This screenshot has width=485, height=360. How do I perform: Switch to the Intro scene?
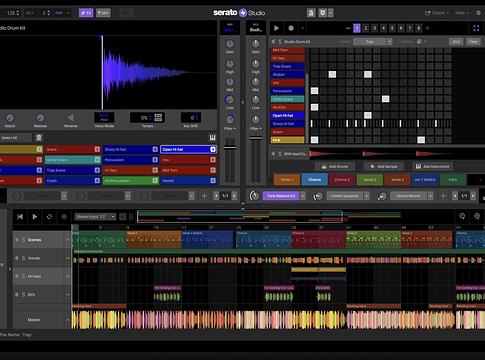[x=453, y=180]
